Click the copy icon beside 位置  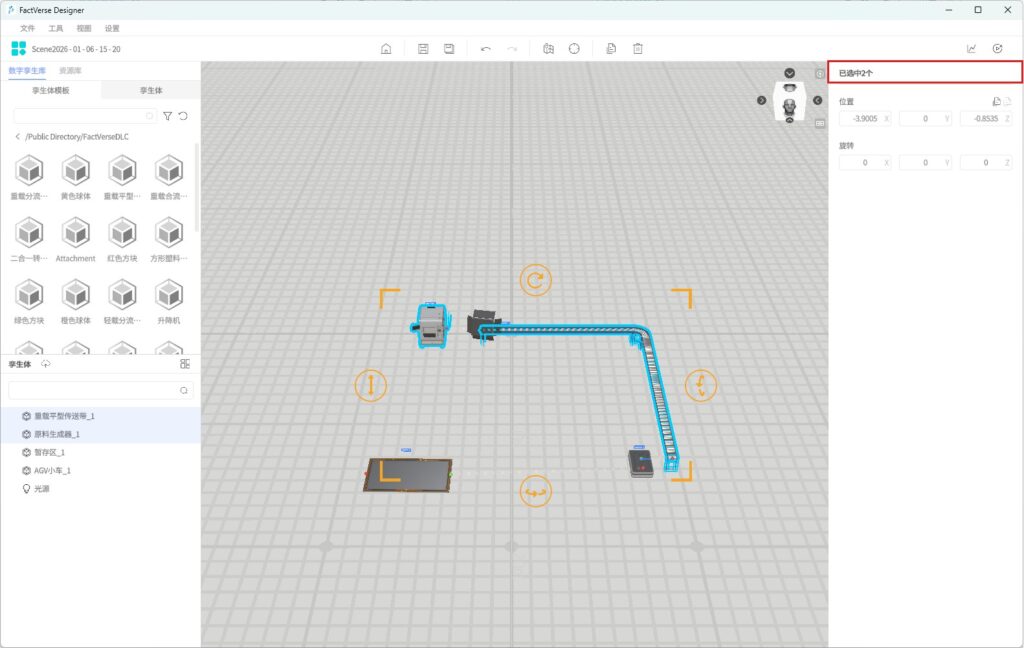[x=996, y=101]
